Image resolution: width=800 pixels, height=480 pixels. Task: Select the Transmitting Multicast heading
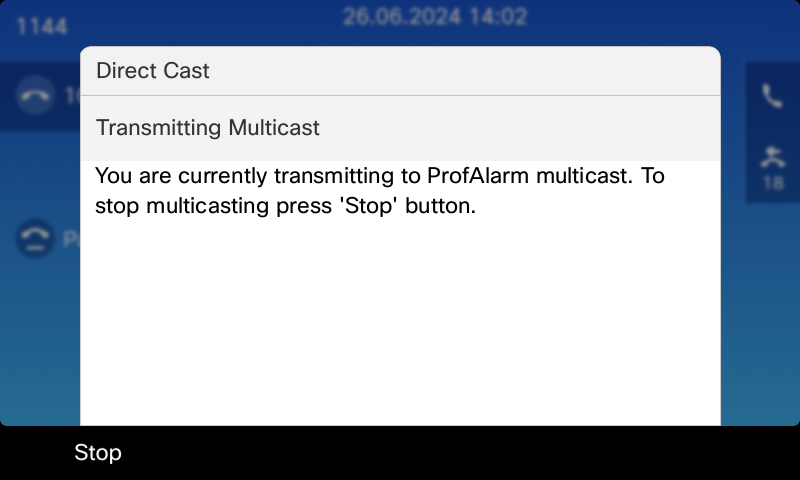[x=208, y=128]
